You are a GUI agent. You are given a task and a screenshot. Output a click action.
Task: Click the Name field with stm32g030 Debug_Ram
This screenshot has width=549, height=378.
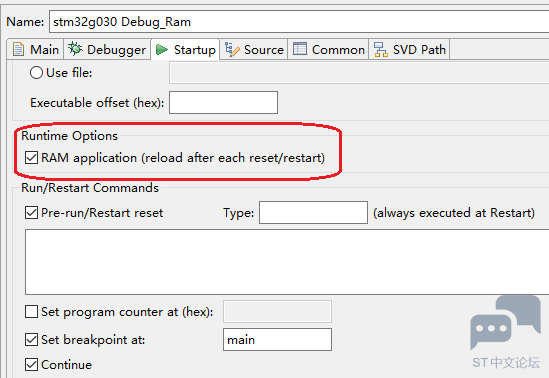(299, 22)
